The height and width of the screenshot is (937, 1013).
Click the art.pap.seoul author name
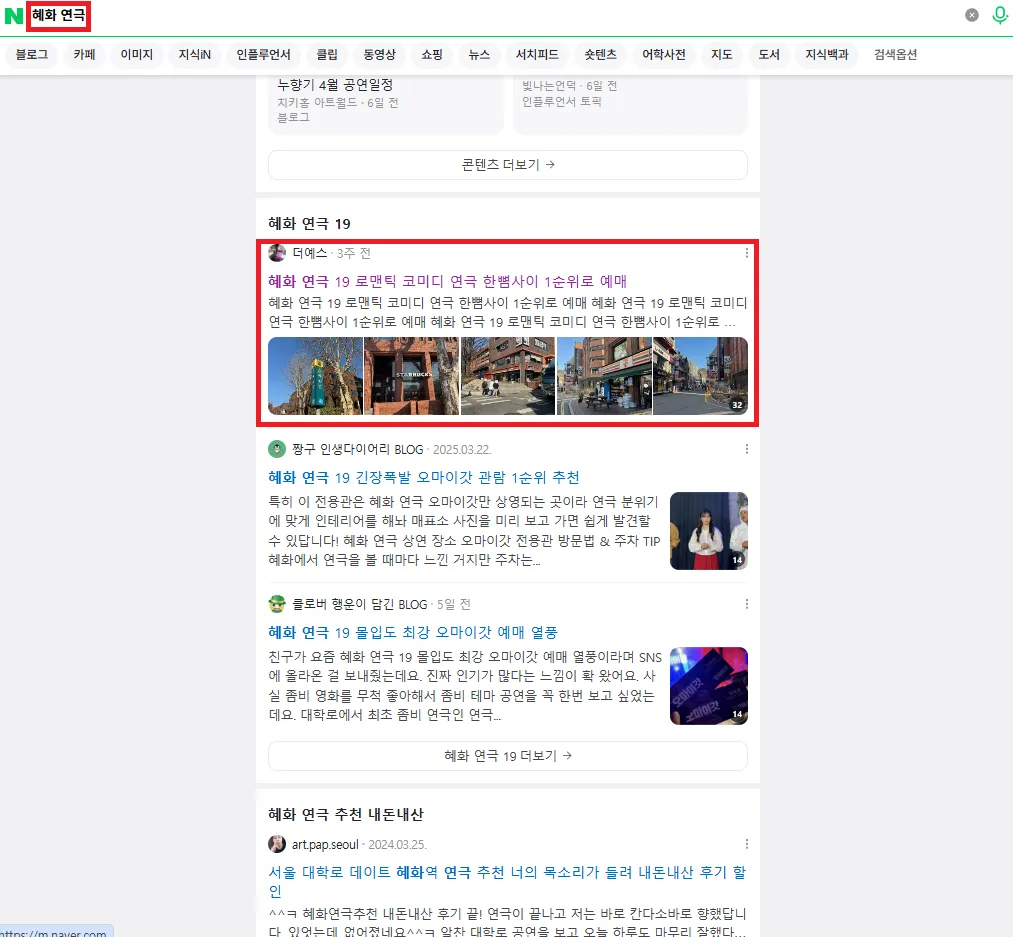pyautogui.click(x=325, y=845)
